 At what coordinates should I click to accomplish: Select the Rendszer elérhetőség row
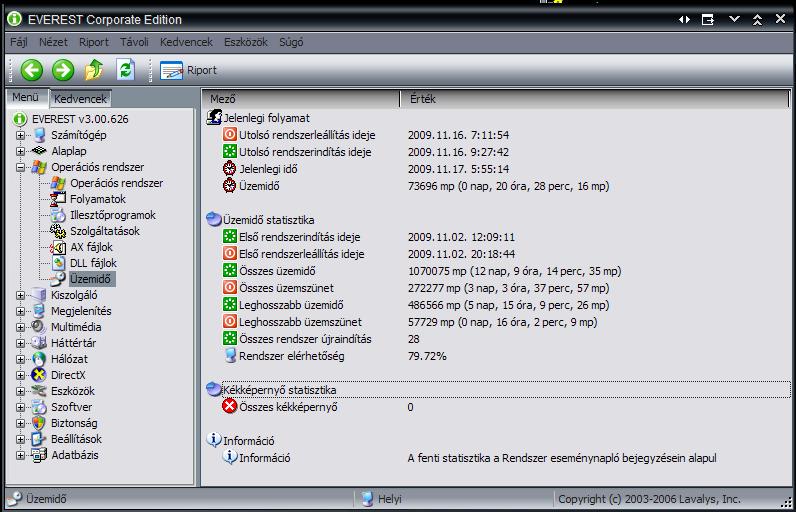(x=498, y=356)
